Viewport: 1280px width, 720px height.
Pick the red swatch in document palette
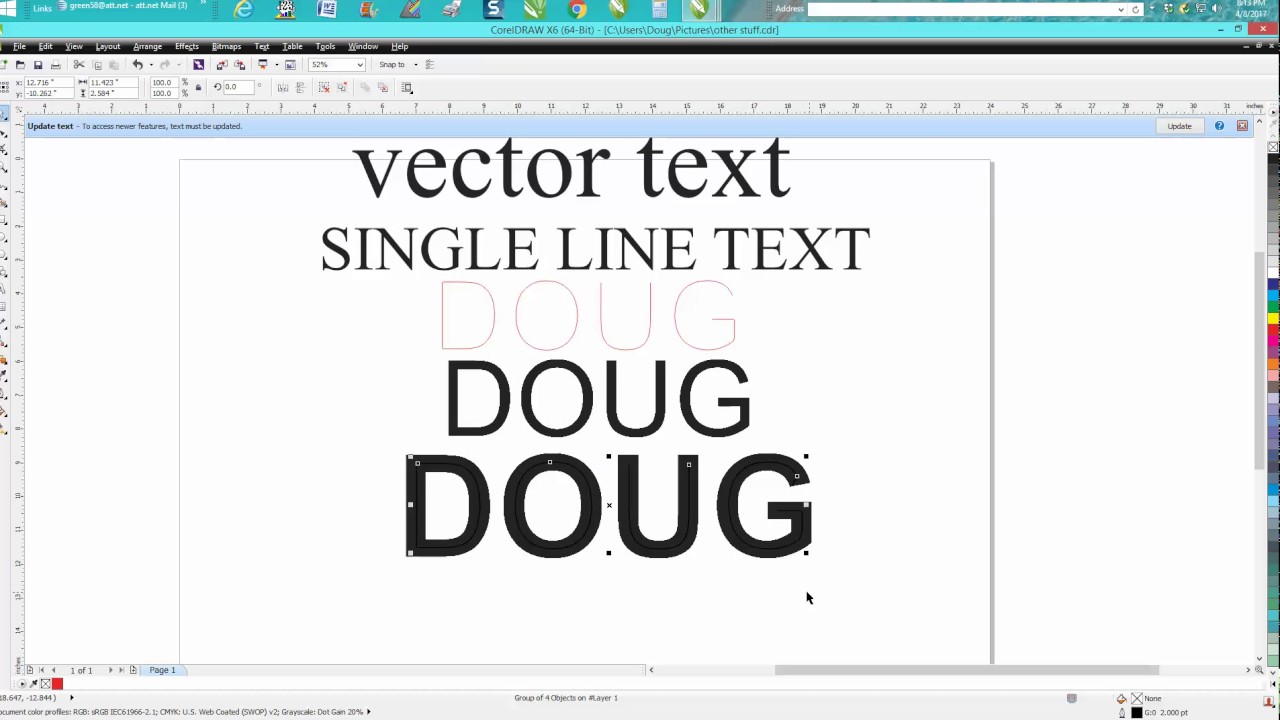(x=57, y=684)
